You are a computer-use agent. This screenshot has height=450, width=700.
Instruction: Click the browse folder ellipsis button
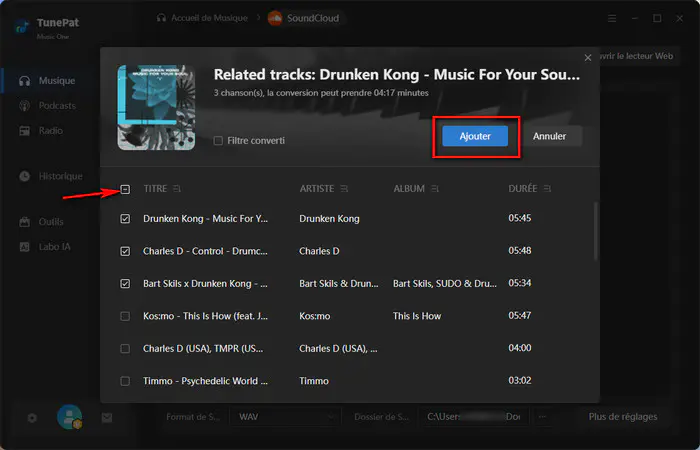[x=542, y=417]
